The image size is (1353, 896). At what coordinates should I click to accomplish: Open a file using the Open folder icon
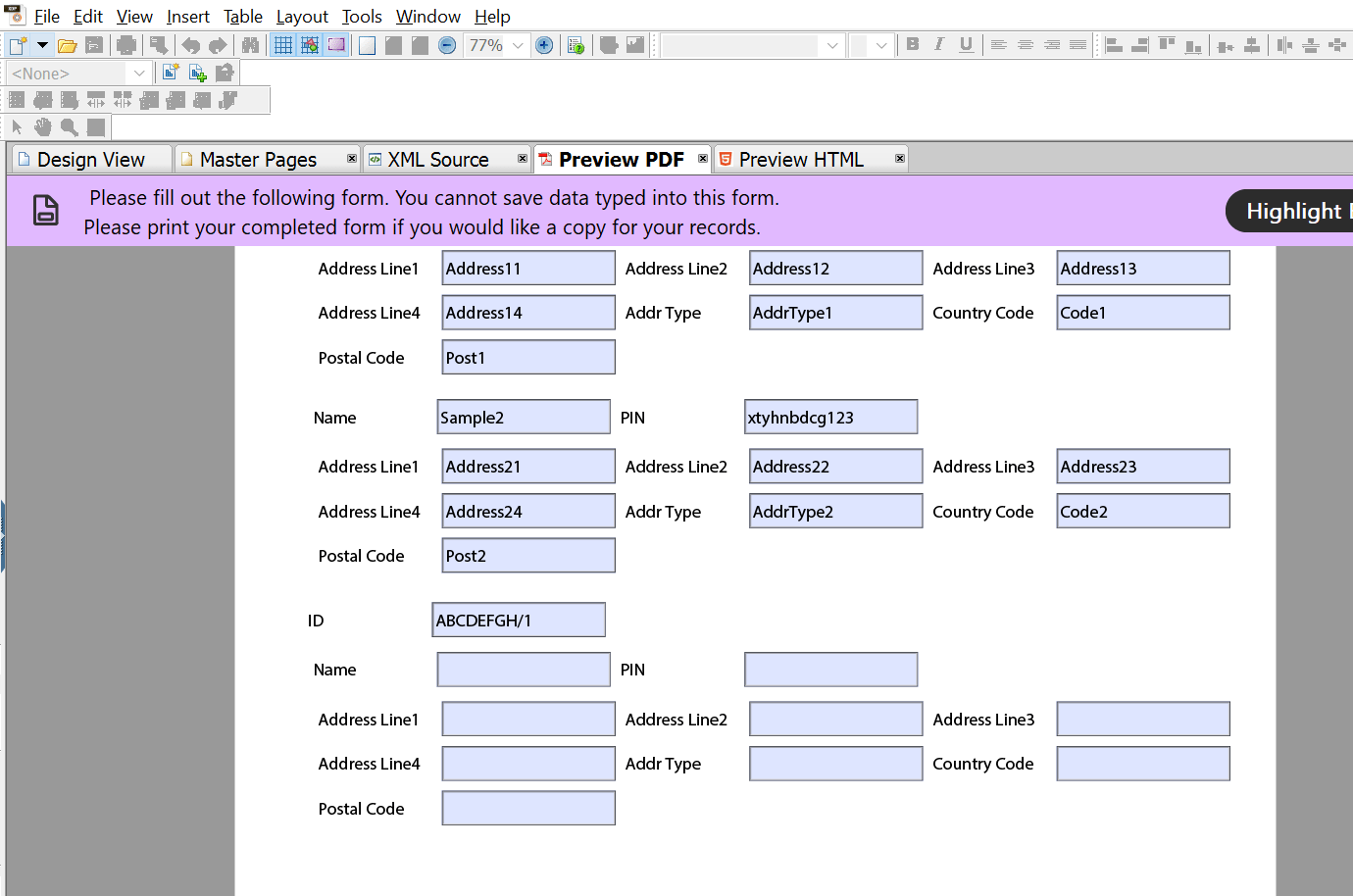pos(67,44)
